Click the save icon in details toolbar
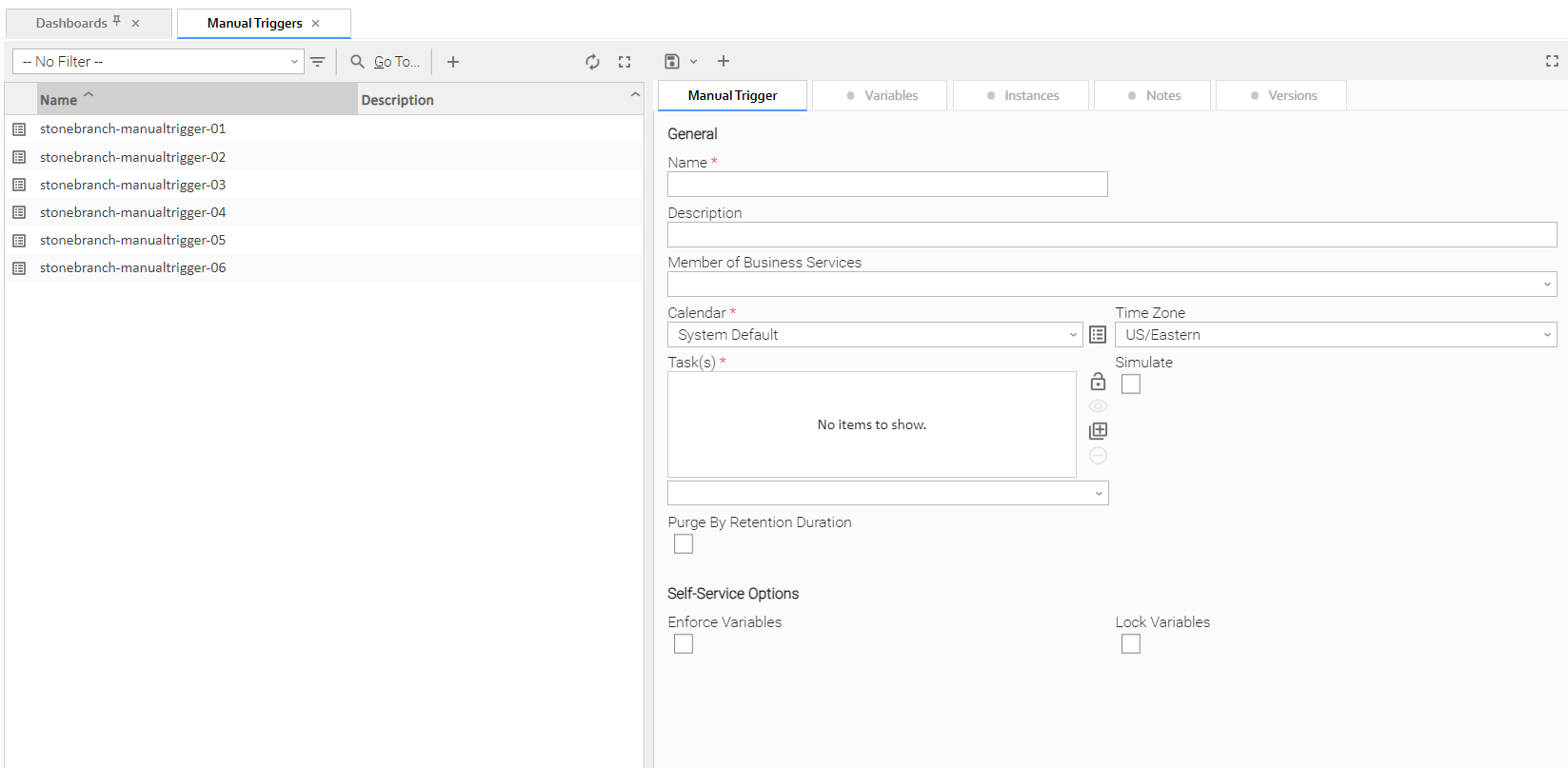Screen dimensions: 1568x768 tap(672, 62)
